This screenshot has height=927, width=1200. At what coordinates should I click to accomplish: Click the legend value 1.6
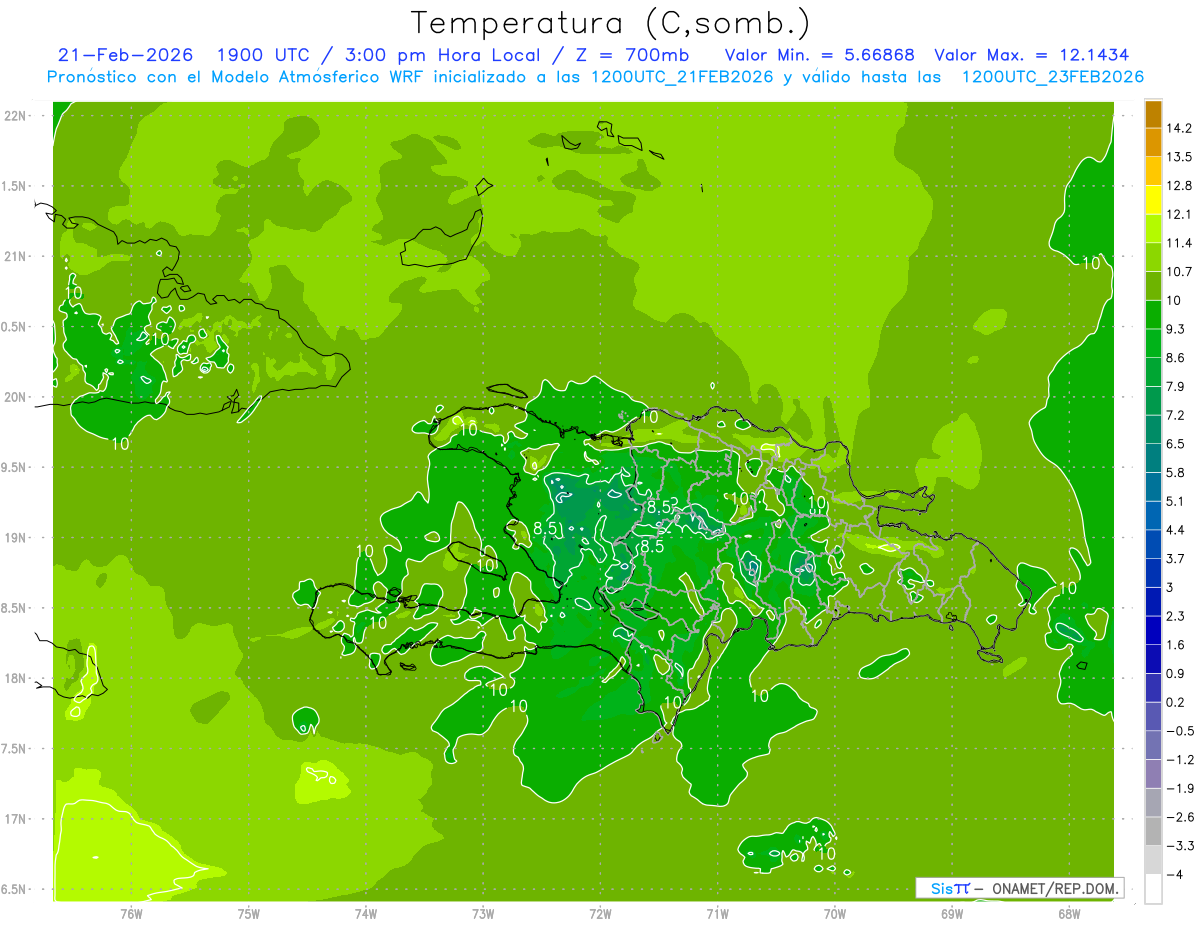1176,645
